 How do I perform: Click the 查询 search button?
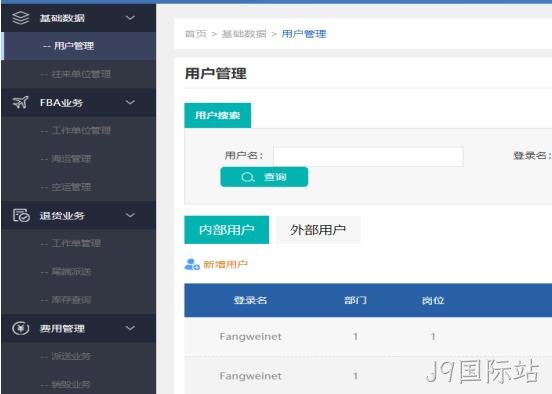pyautogui.click(x=264, y=177)
